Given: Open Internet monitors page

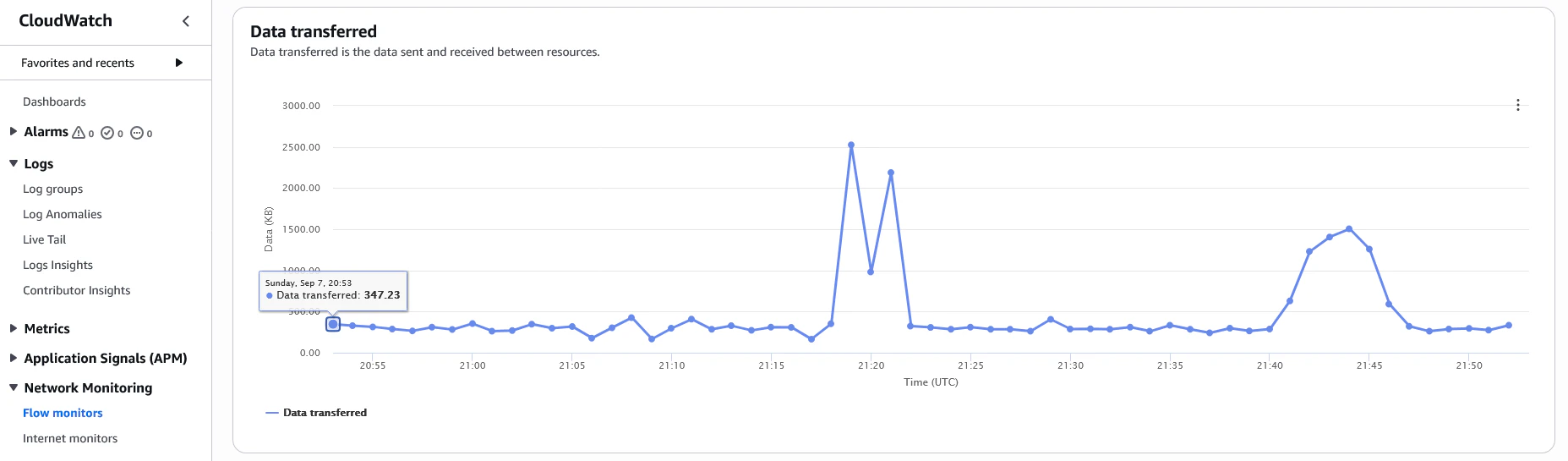Looking at the screenshot, I should pos(70,438).
